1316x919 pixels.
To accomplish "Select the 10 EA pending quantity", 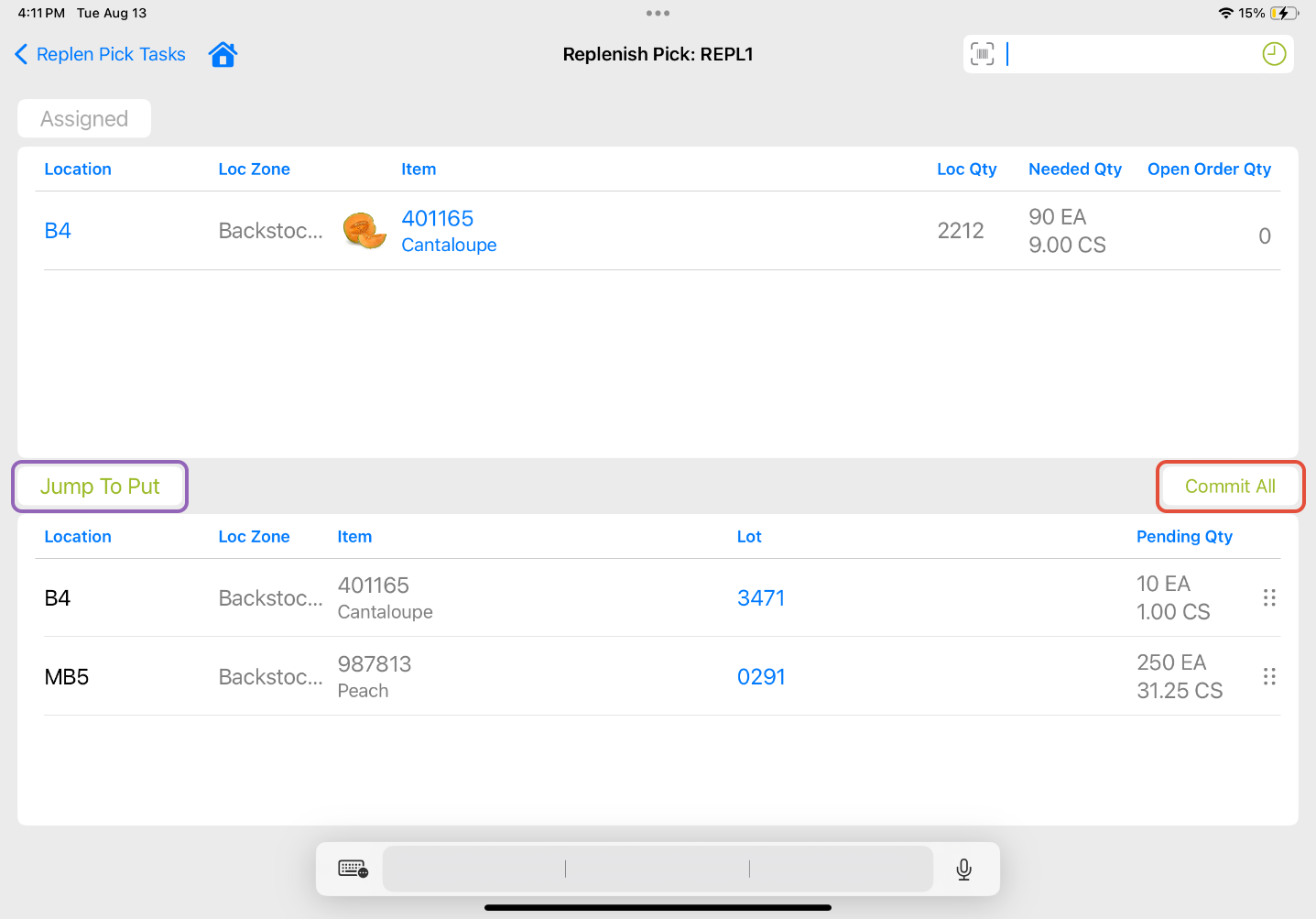I will click(1163, 584).
